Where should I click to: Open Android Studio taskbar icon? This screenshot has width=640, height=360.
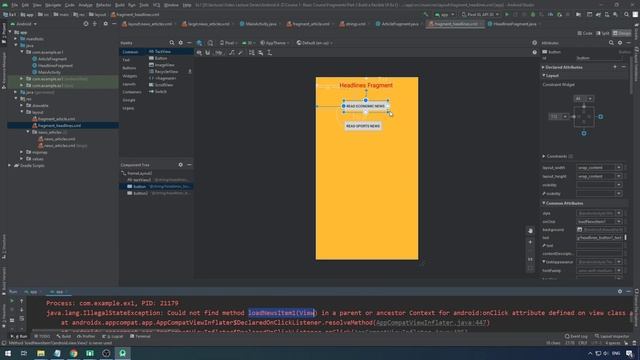click(122, 353)
